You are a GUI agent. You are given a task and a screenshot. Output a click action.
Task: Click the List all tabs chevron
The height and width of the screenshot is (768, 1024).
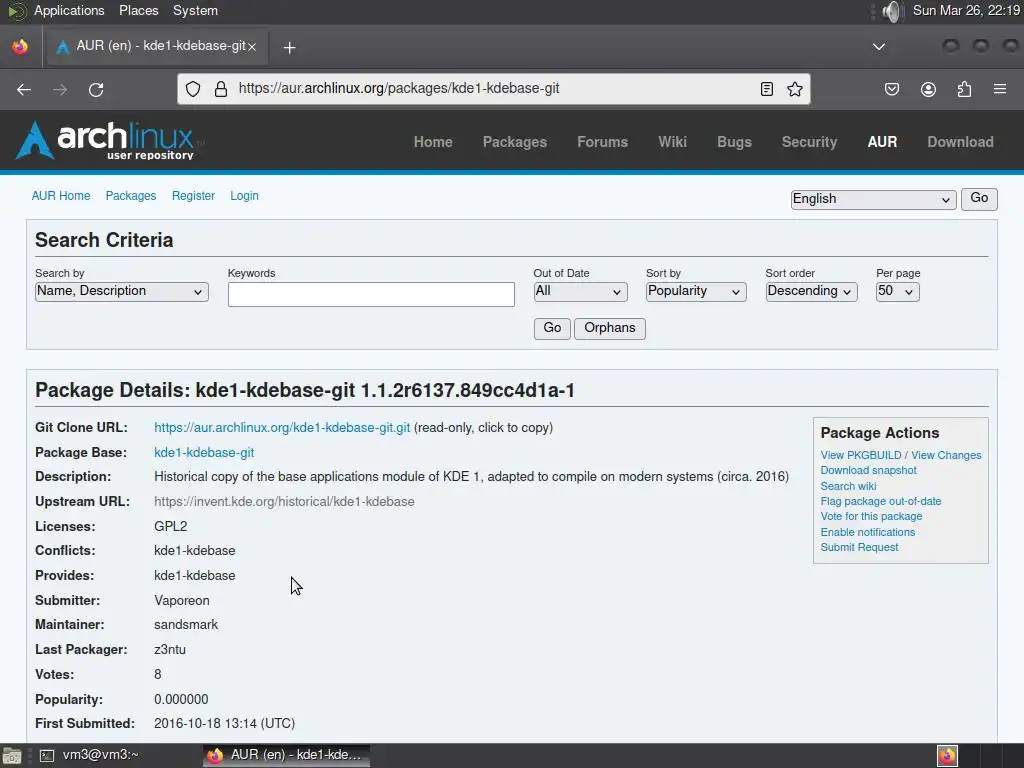[879, 46]
